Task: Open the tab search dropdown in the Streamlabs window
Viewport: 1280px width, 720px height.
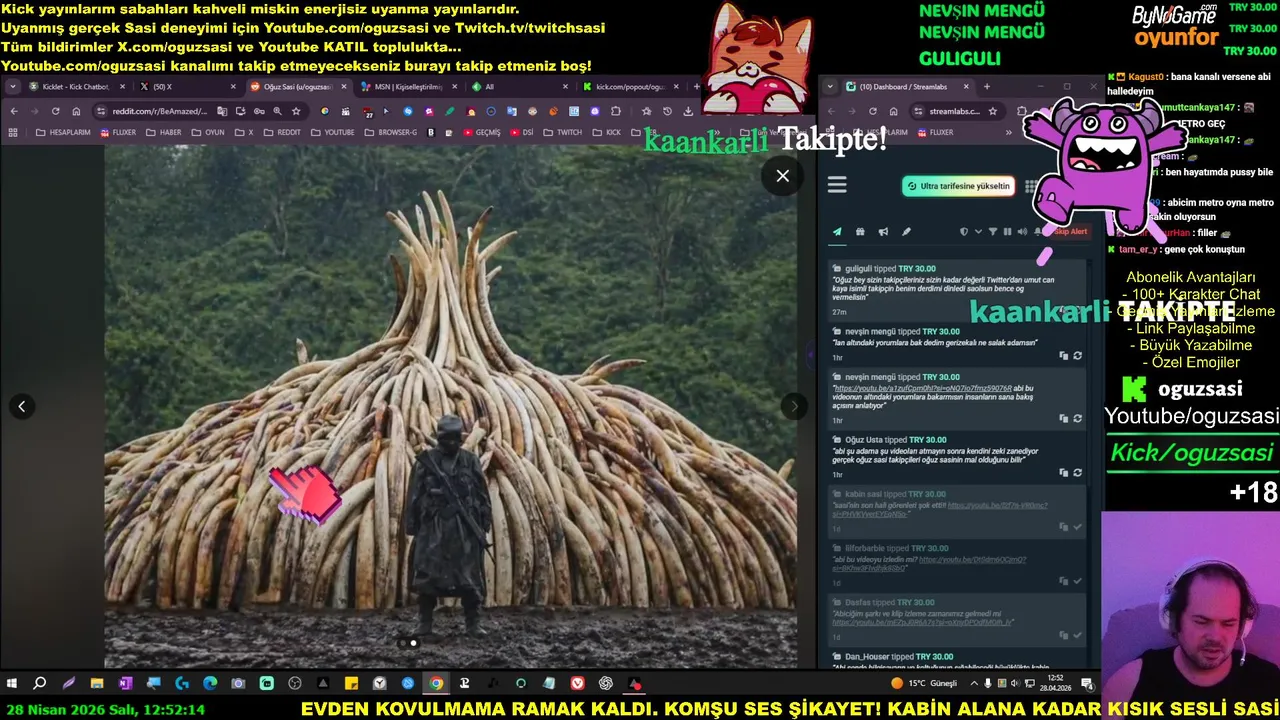Action: click(x=830, y=87)
